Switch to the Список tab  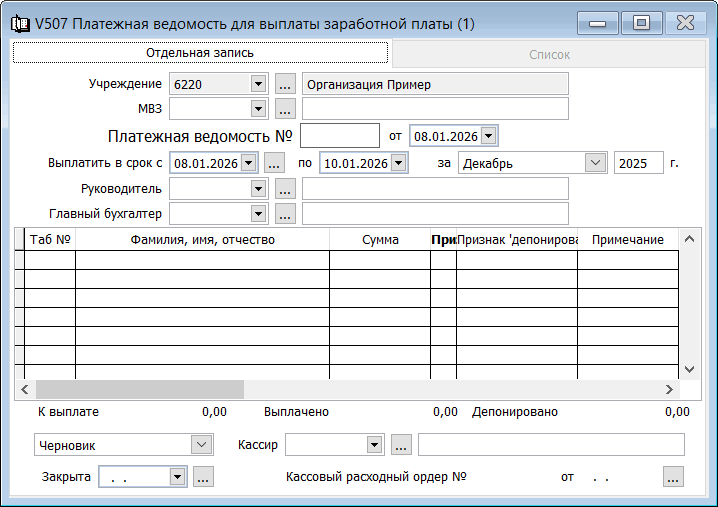[x=549, y=54]
